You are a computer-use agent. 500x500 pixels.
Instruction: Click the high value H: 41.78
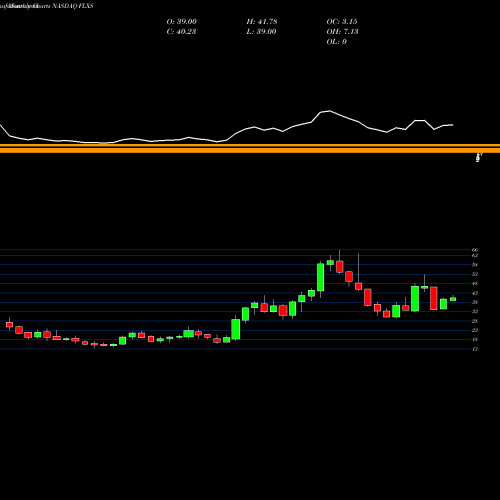pos(262,22)
